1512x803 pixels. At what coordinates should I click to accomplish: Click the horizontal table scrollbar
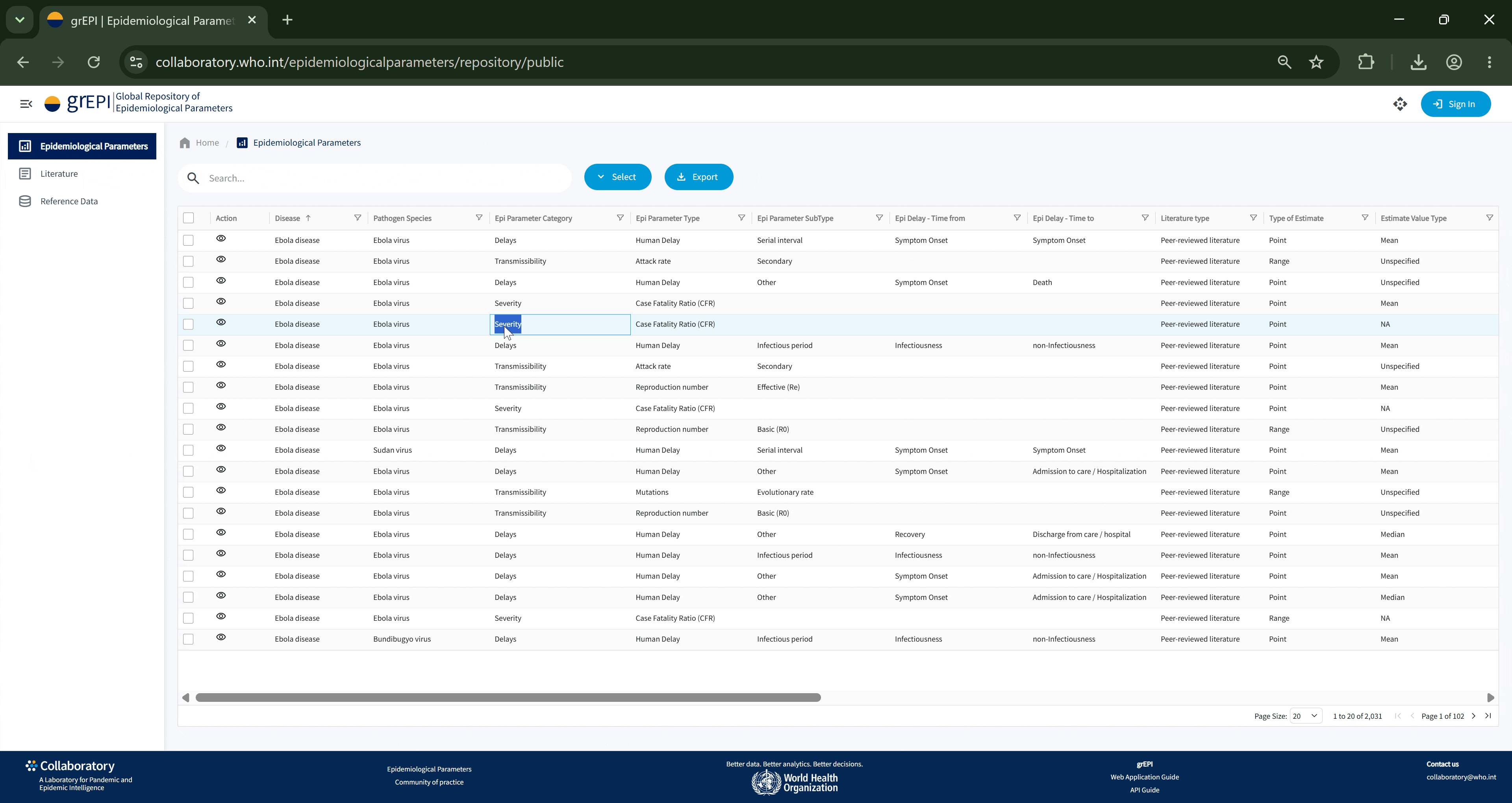[508, 698]
